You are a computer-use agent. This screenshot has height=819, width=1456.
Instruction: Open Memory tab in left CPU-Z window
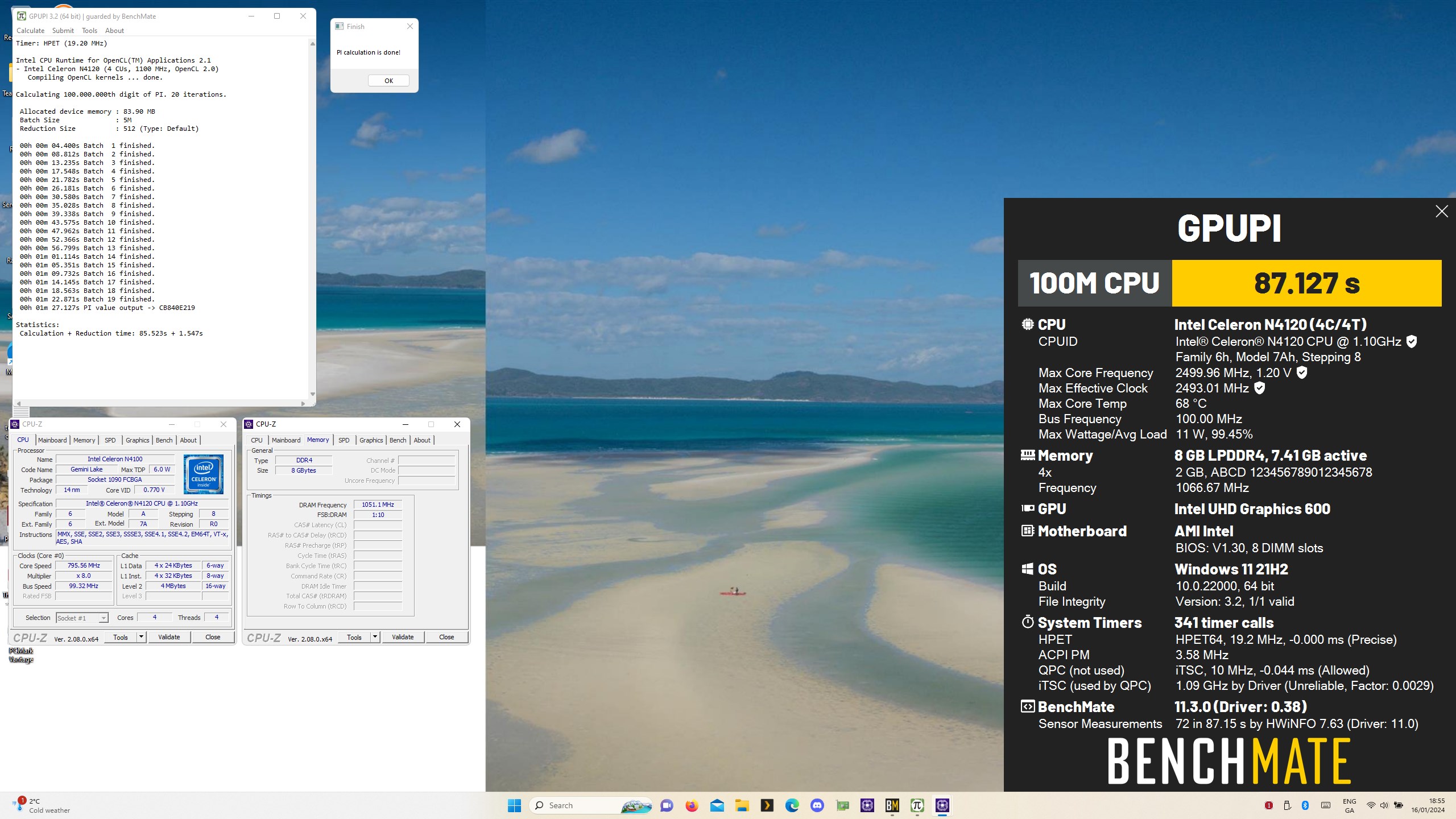coord(84,440)
